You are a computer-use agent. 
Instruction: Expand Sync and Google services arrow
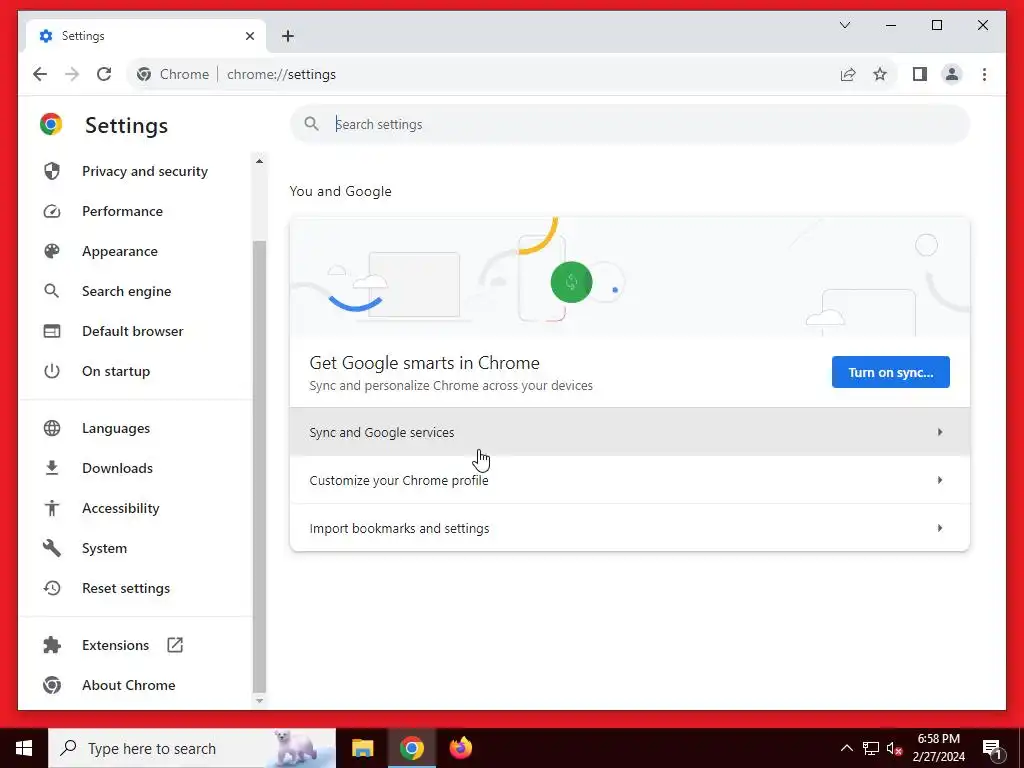940,432
